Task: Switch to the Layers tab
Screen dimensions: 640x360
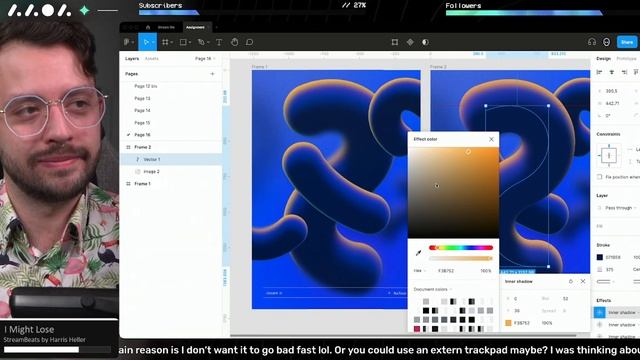Action: (x=132, y=59)
